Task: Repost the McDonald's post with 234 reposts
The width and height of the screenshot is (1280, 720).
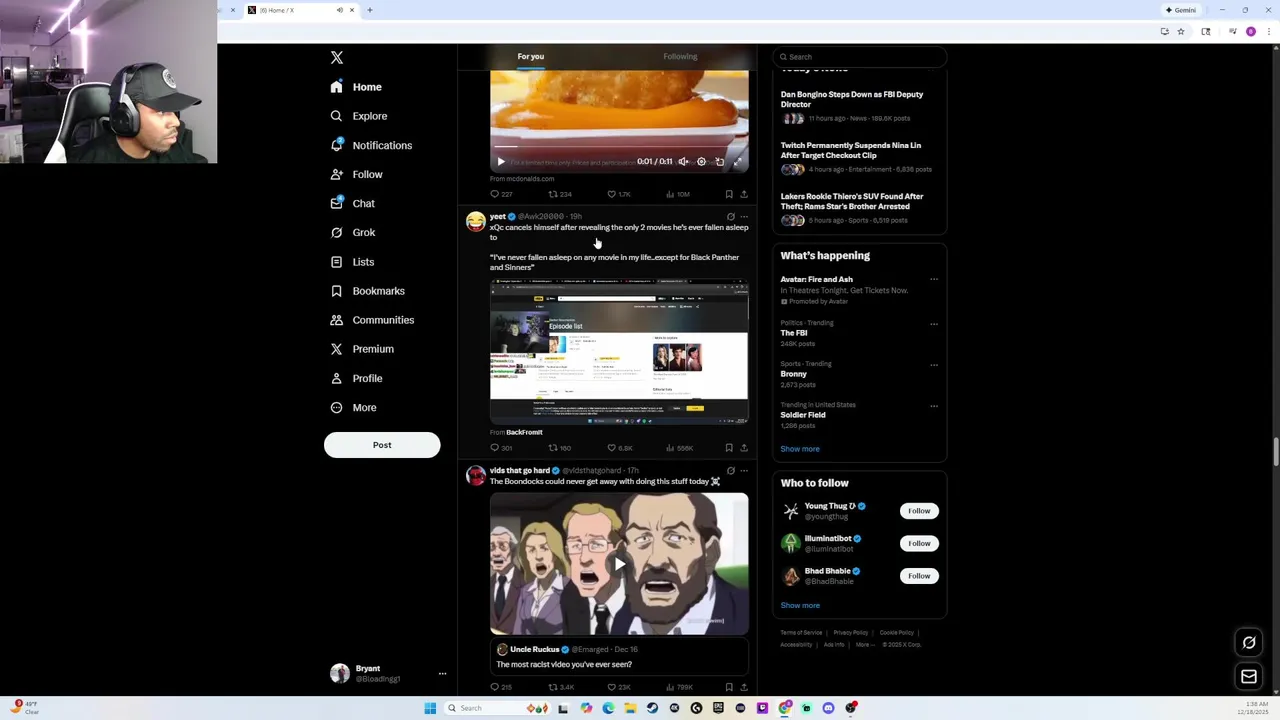Action: click(560, 194)
